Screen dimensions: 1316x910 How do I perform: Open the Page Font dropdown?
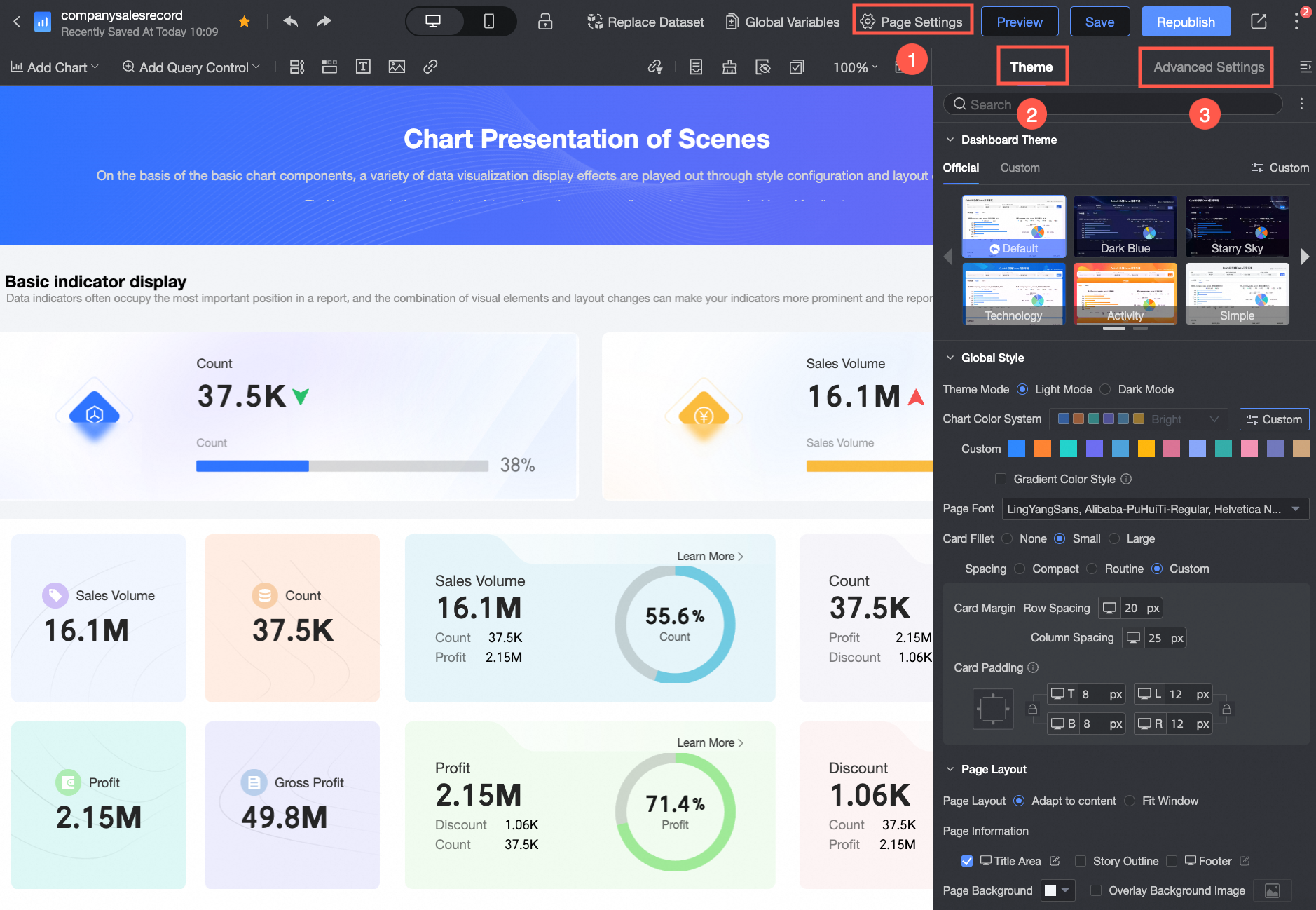click(1156, 509)
